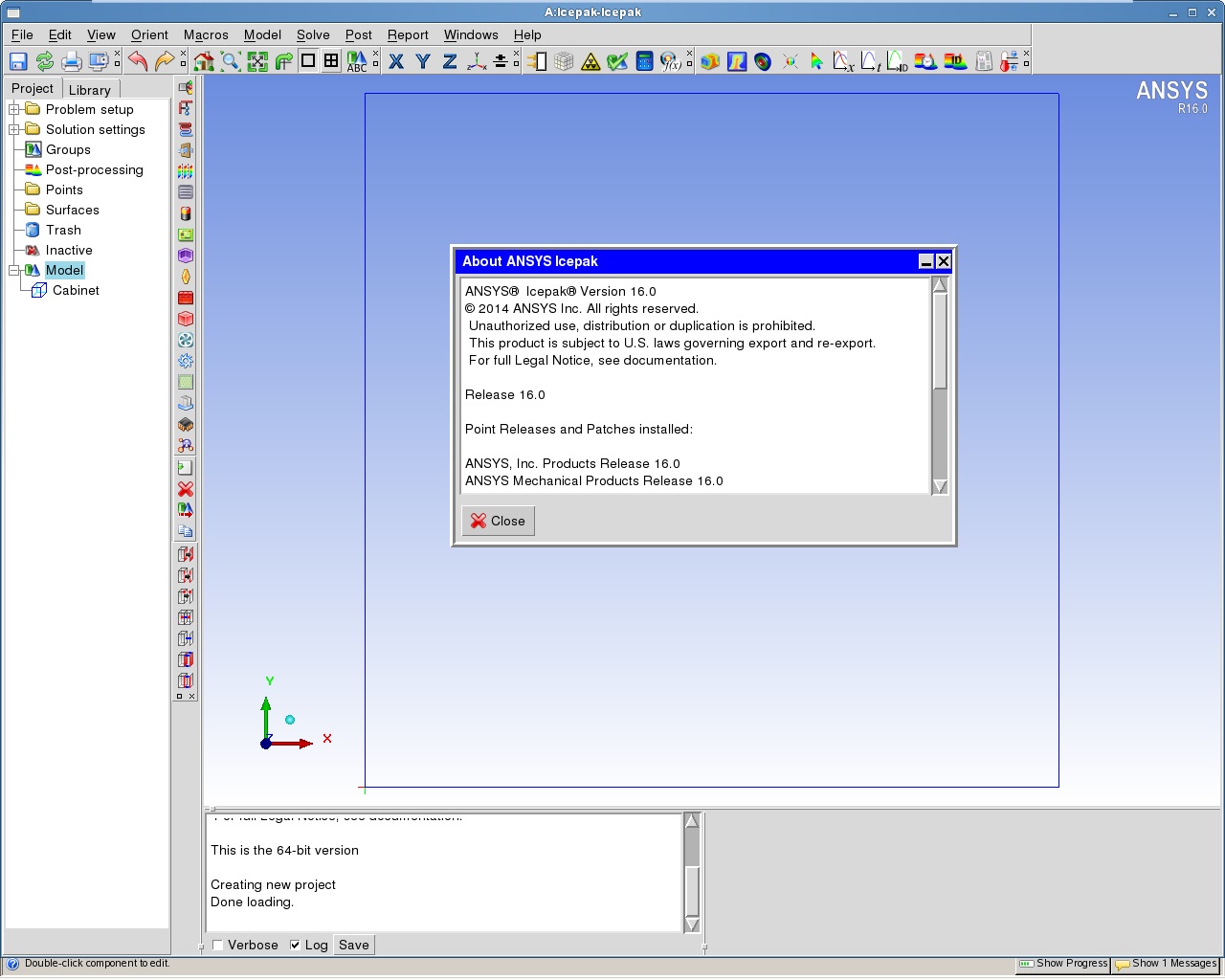Click the f(x) parameters icon

click(x=671, y=61)
